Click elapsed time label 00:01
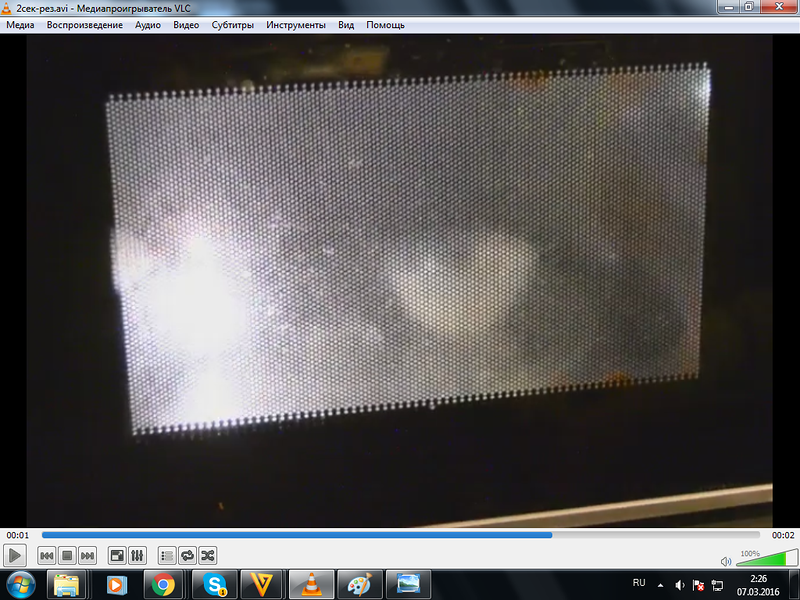The image size is (800, 600). [x=17, y=535]
